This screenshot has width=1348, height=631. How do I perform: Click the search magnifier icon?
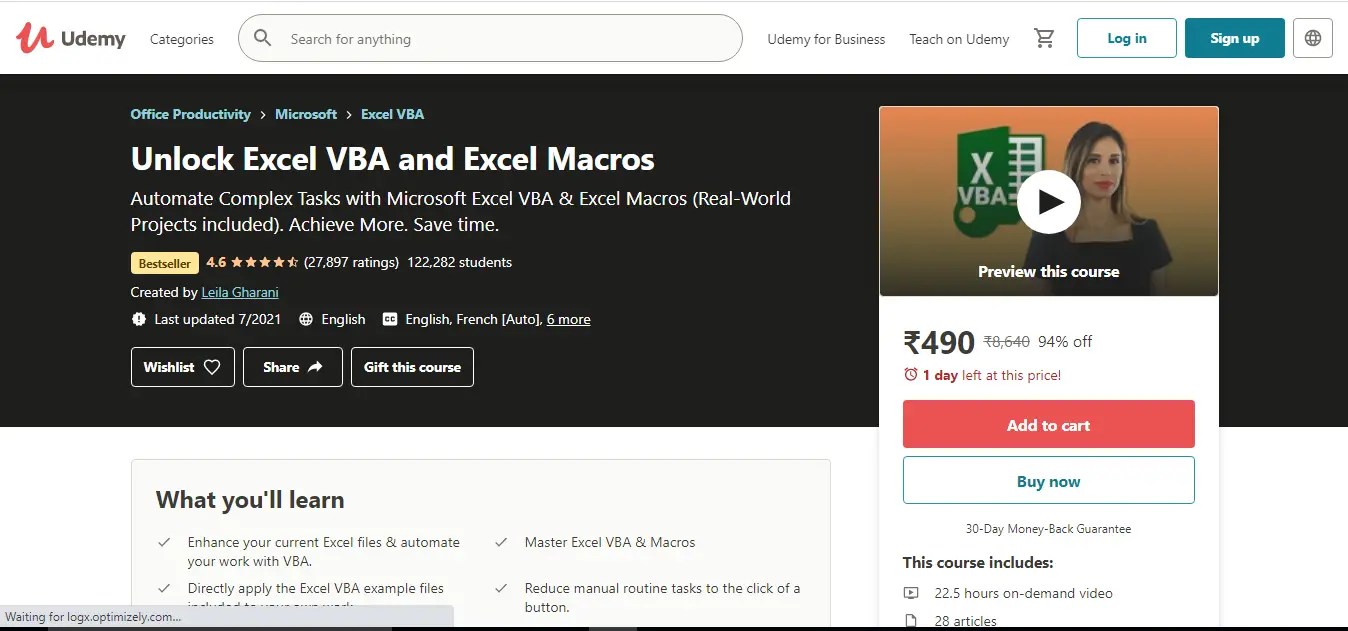[x=262, y=38]
